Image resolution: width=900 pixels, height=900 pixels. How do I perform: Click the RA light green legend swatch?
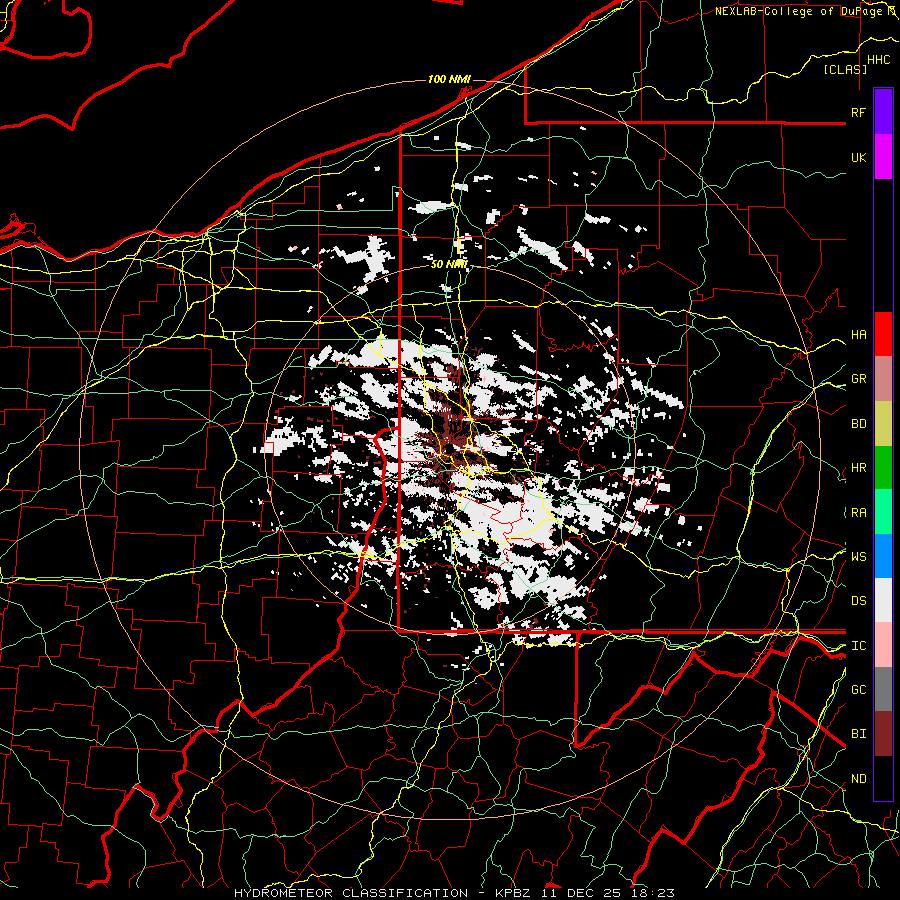click(883, 512)
